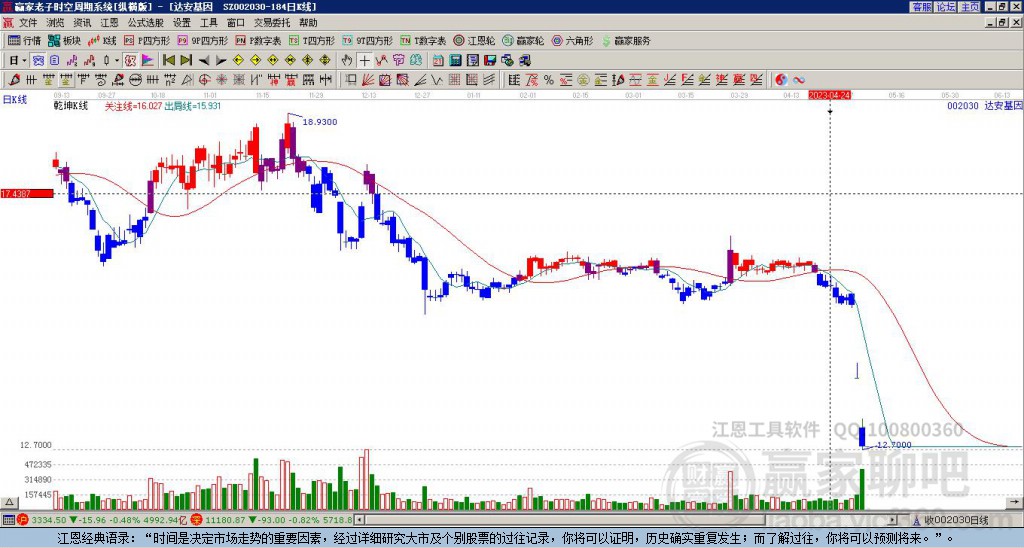
Task: Open the 赢家轮 wheel tool
Action: coord(523,40)
